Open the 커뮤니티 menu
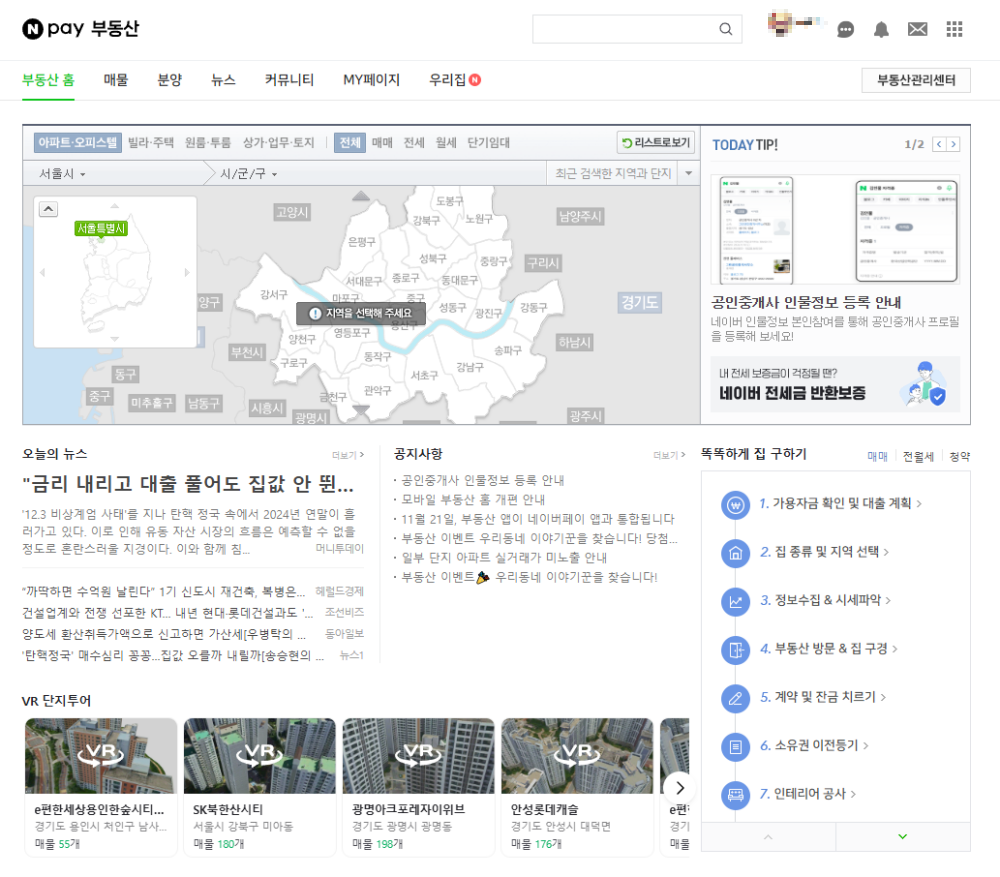This screenshot has width=1000, height=877. click(290, 80)
